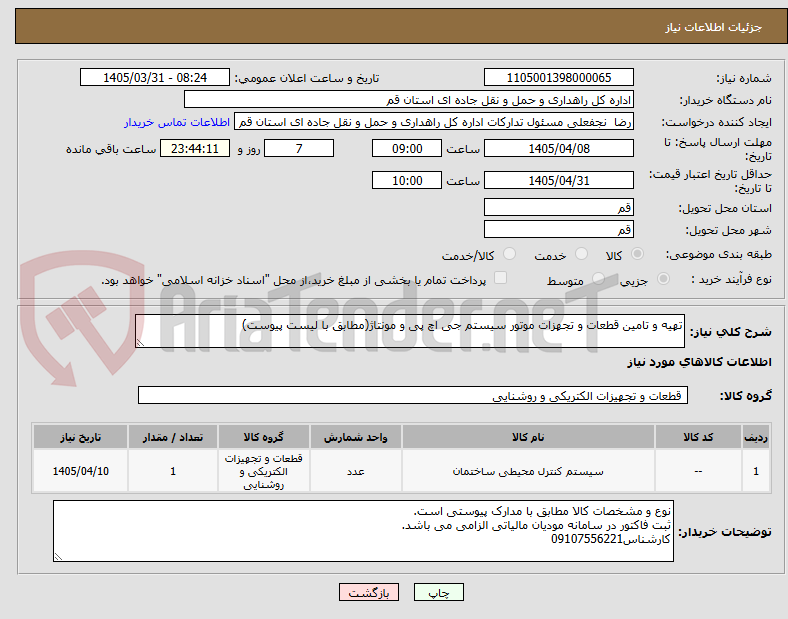Image resolution: width=788 pixels, height=619 pixels.
Task: Click the goods group field
Action: click(413, 395)
